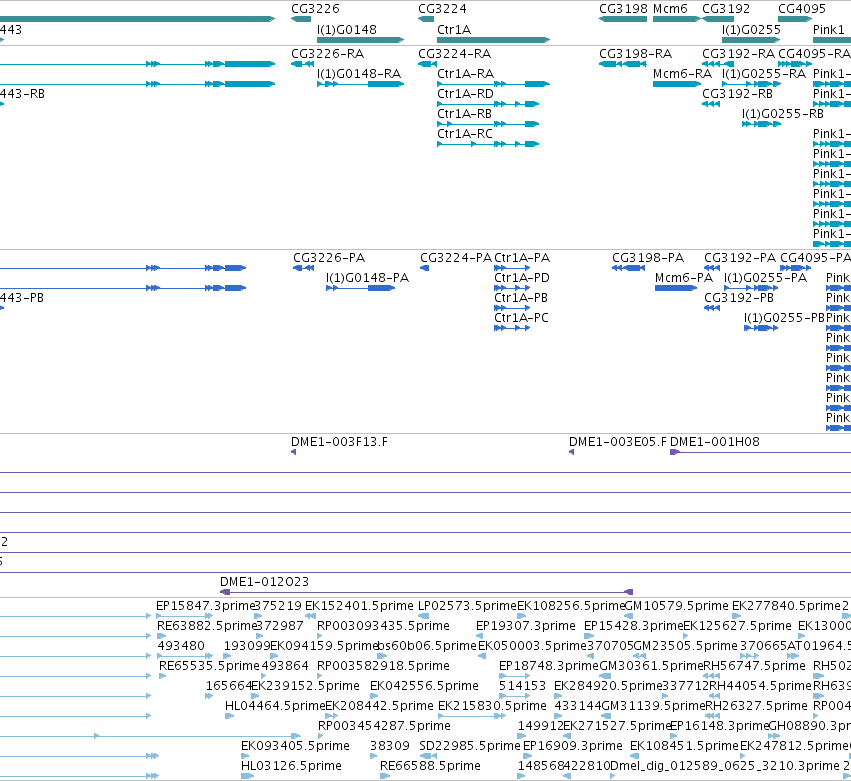Click the Ctr1A-PC protein label
The width and height of the screenshot is (851, 781).
522,318
